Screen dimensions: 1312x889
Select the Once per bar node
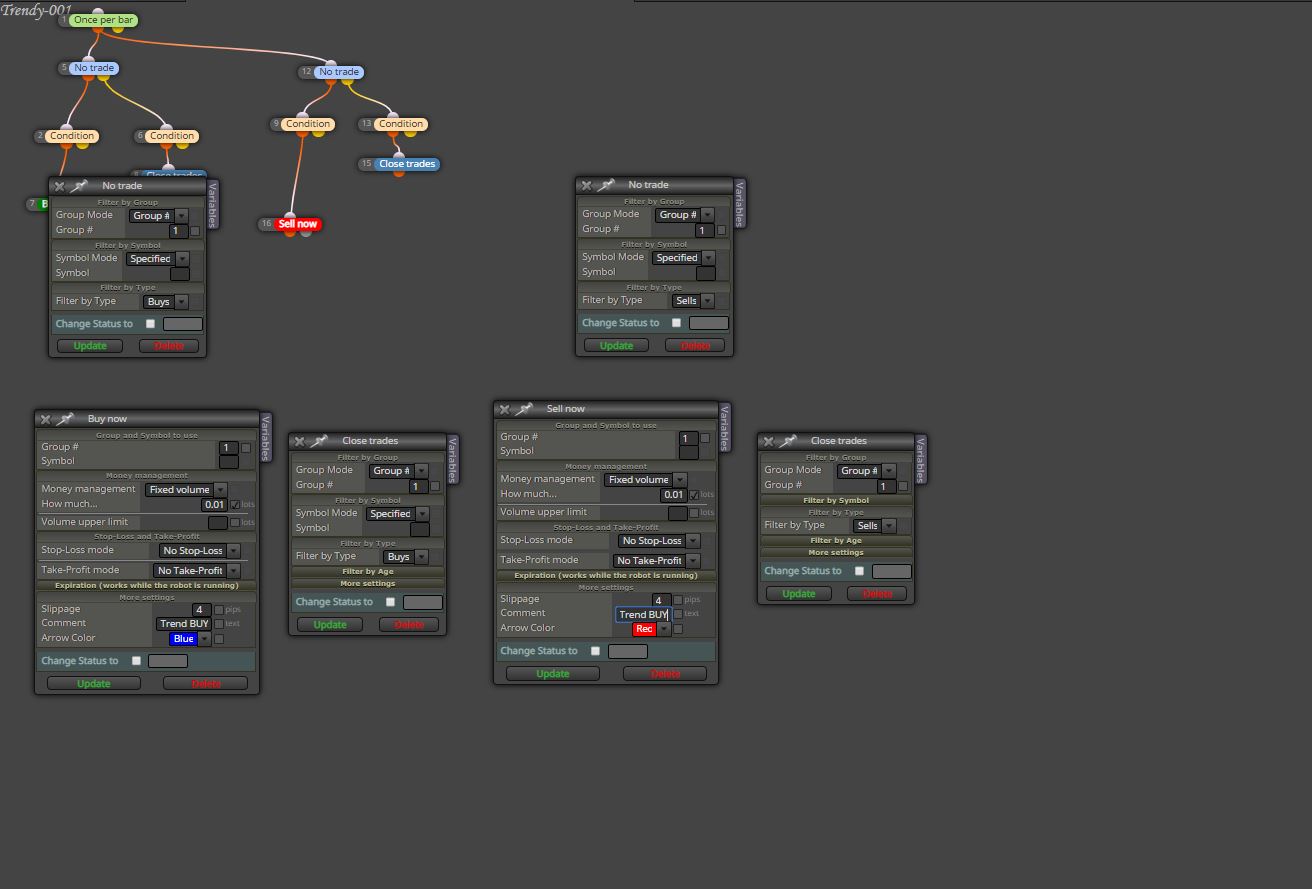[x=103, y=20]
